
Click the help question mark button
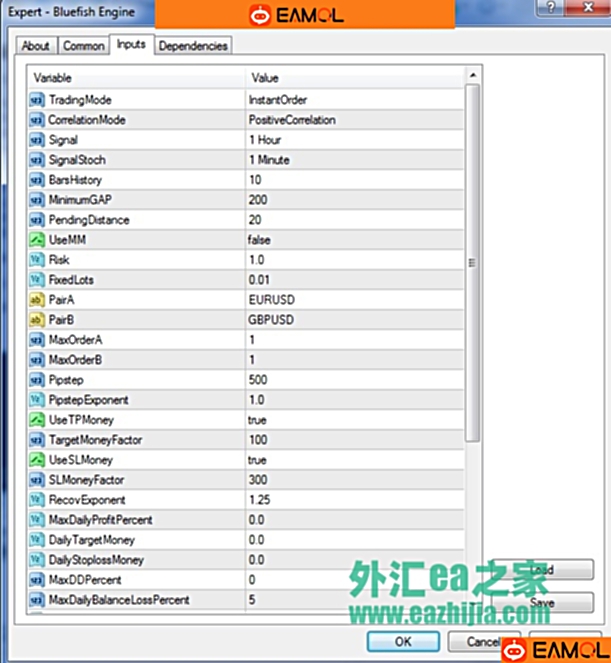(551, 7)
